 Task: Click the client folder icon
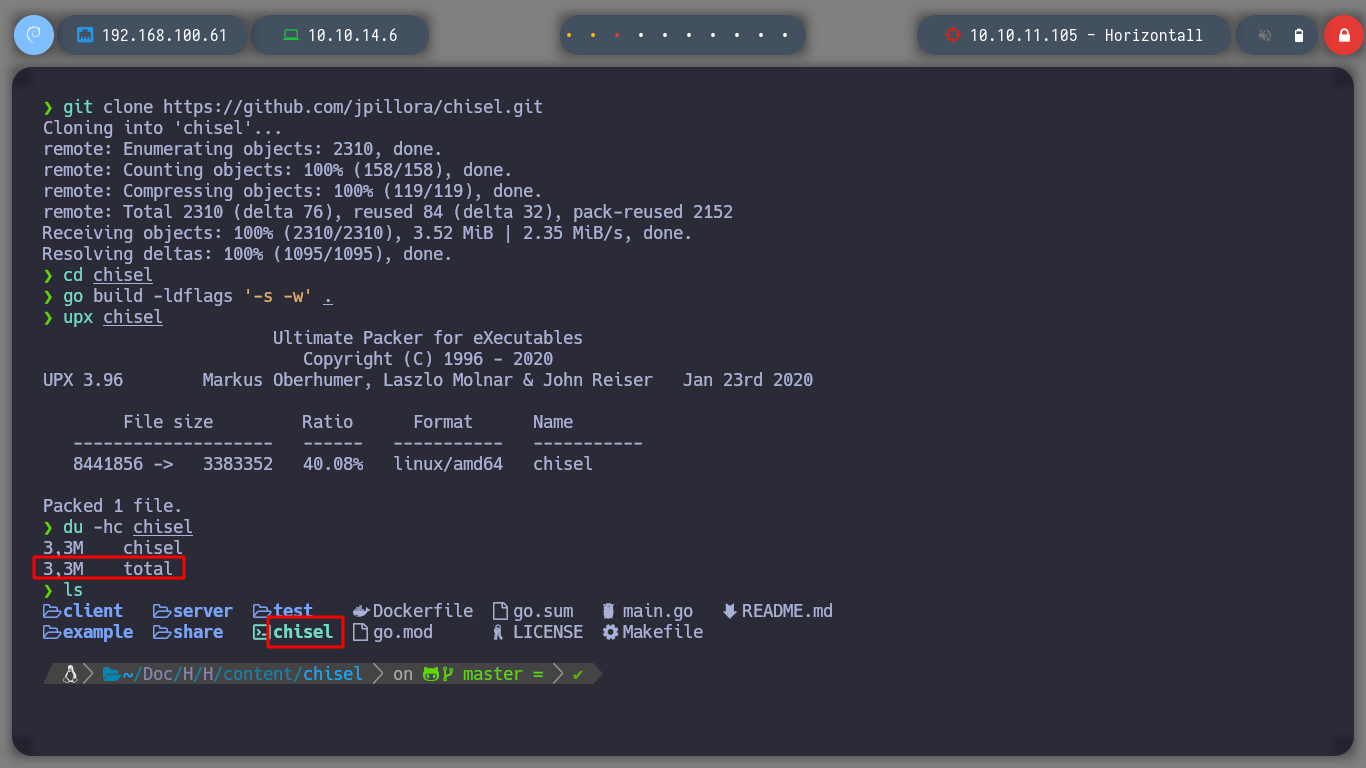52,611
